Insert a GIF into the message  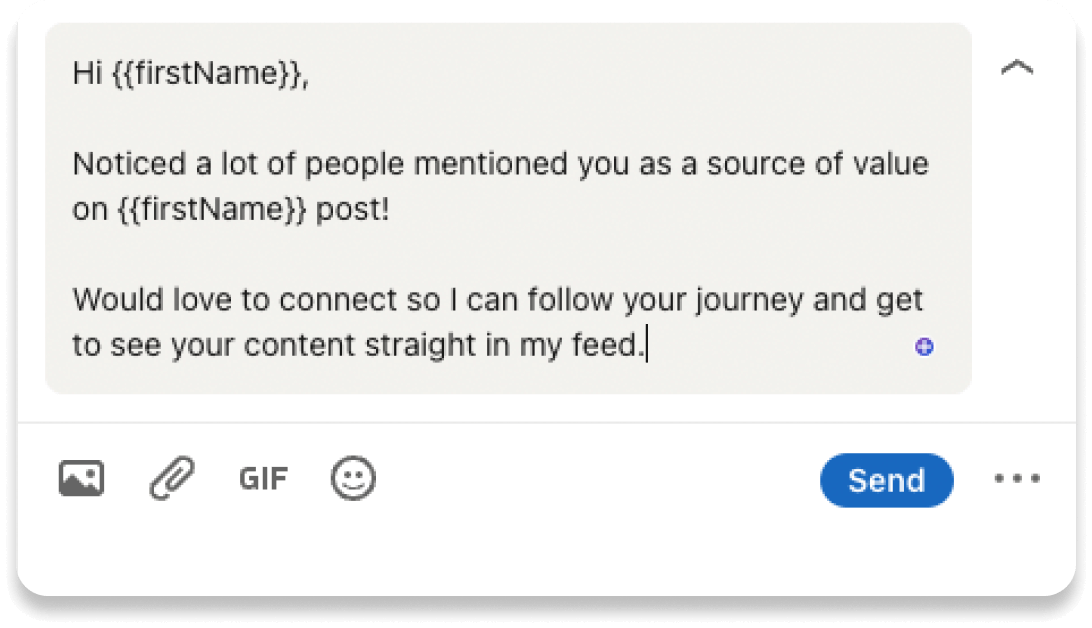tap(262, 478)
